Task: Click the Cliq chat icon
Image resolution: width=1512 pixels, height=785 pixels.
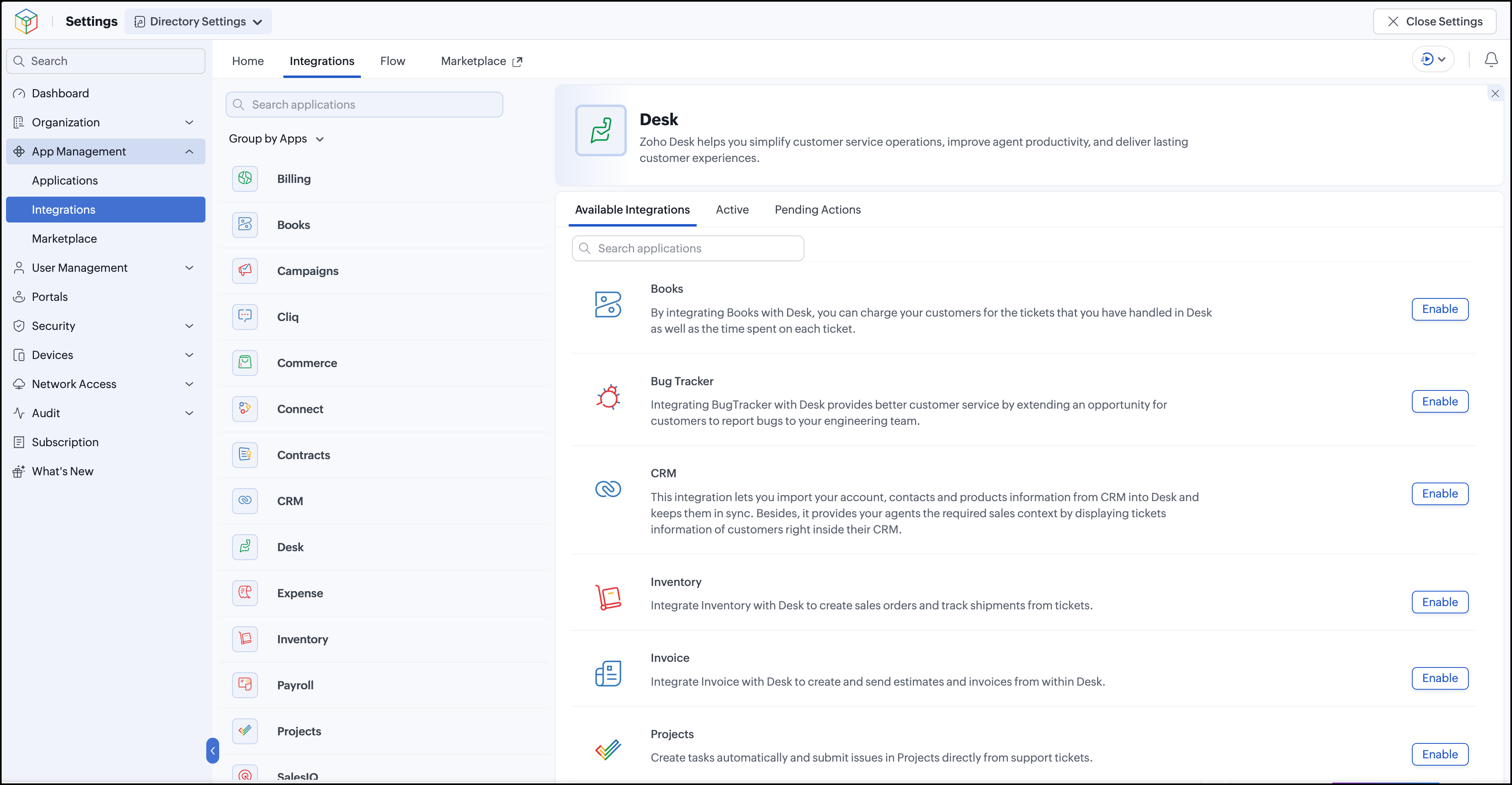Action: point(245,317)
